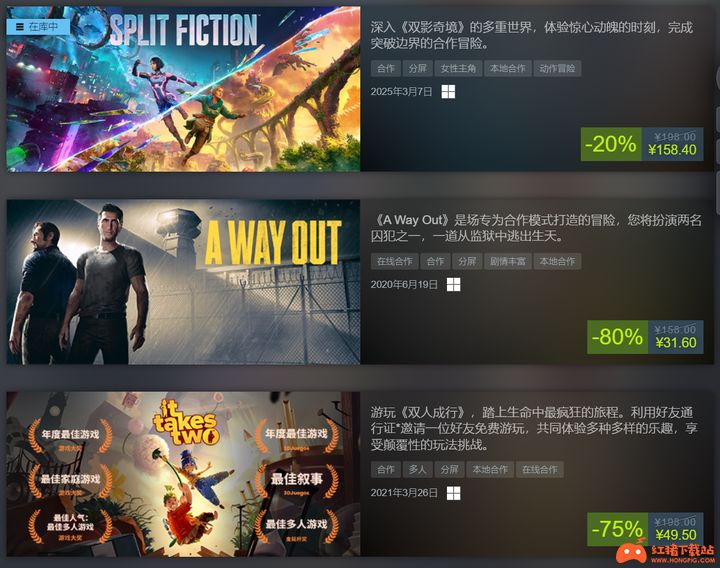Viewport: 720px width, 568px height.
Task: Click Windows icon next to 2021年3月26日
Action: (x=454, y=494)
